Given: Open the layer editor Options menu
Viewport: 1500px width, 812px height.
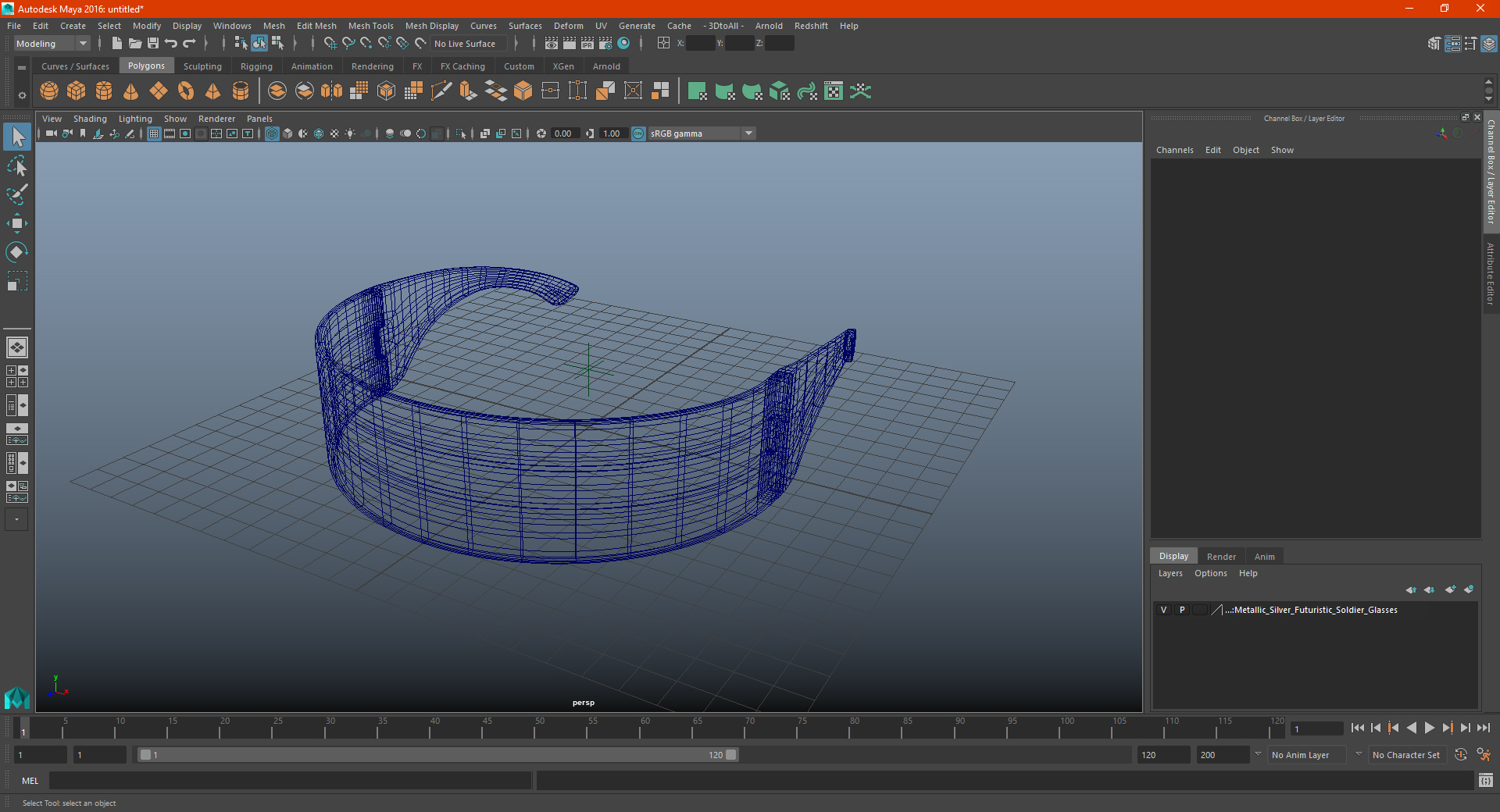Looking at the screenshot, I should (x=1210, y=573).
